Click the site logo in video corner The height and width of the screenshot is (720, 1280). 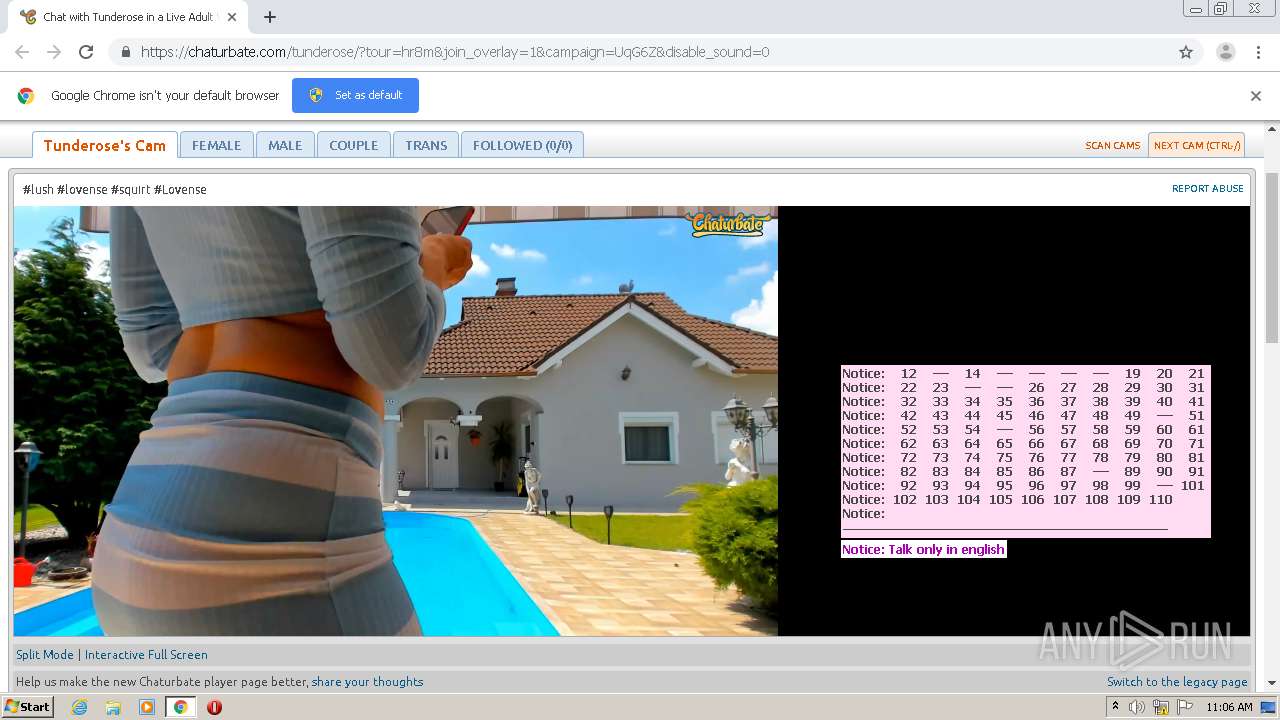[x=727, y=223]
